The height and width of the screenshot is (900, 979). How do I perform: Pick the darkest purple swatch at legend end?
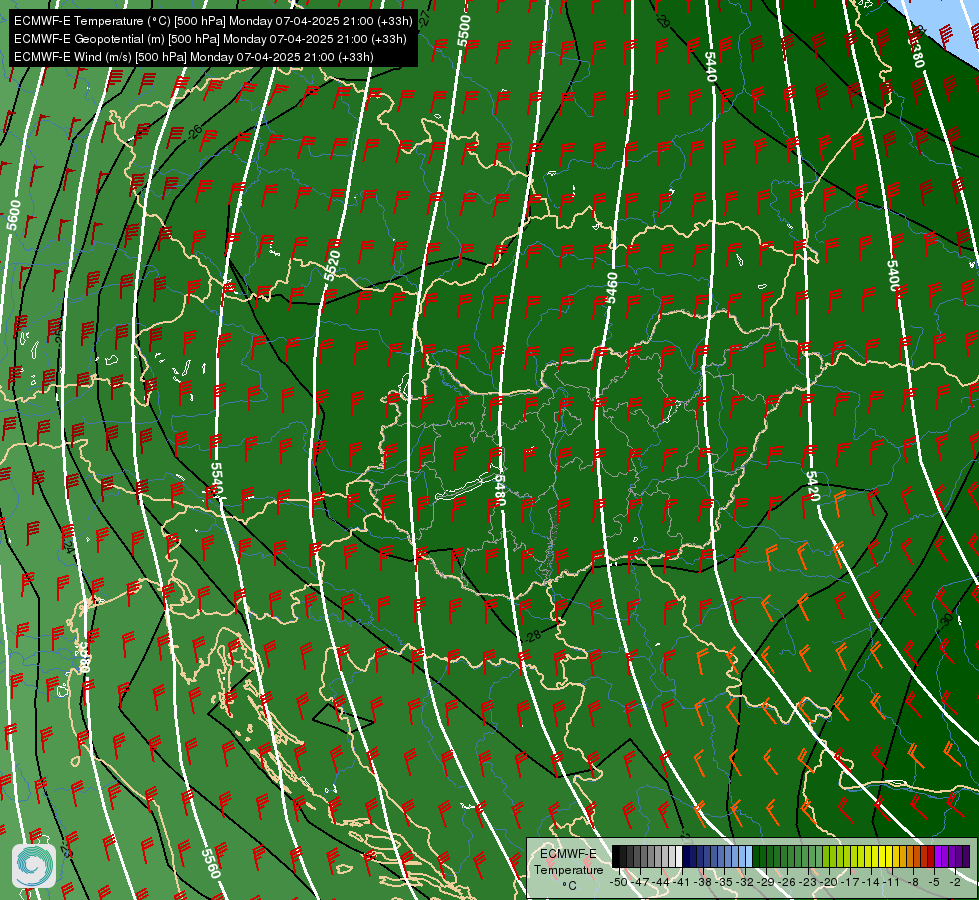pos(966,857)
